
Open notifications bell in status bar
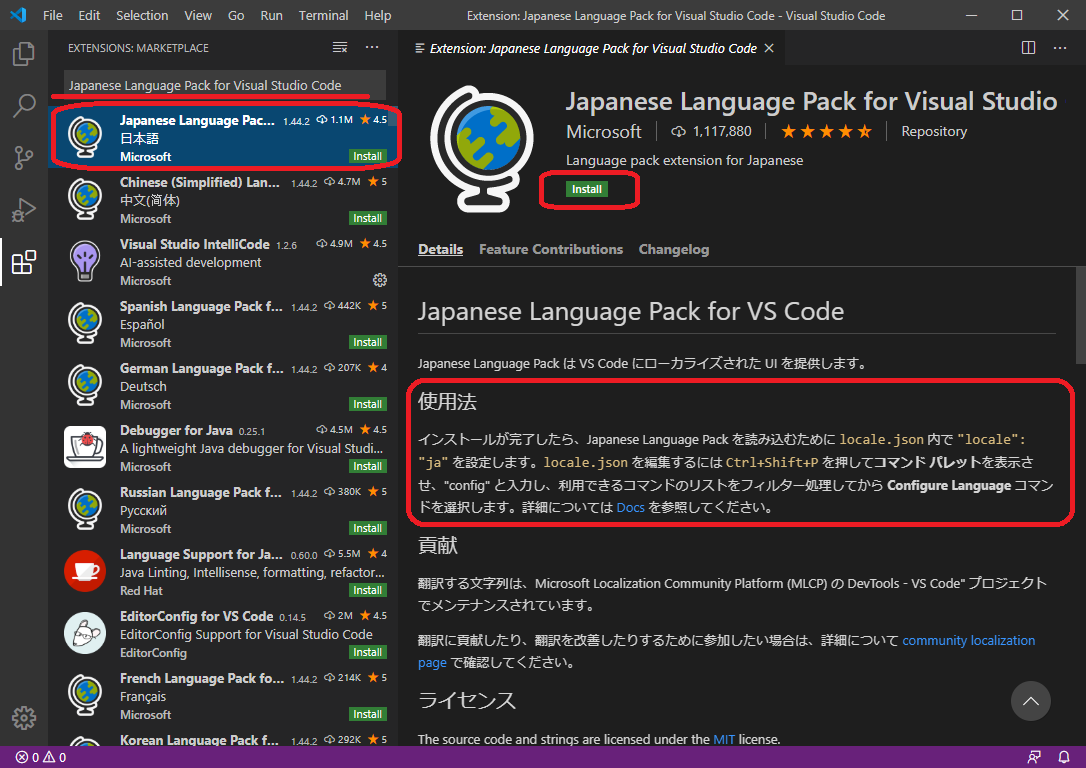(1064, 757)
